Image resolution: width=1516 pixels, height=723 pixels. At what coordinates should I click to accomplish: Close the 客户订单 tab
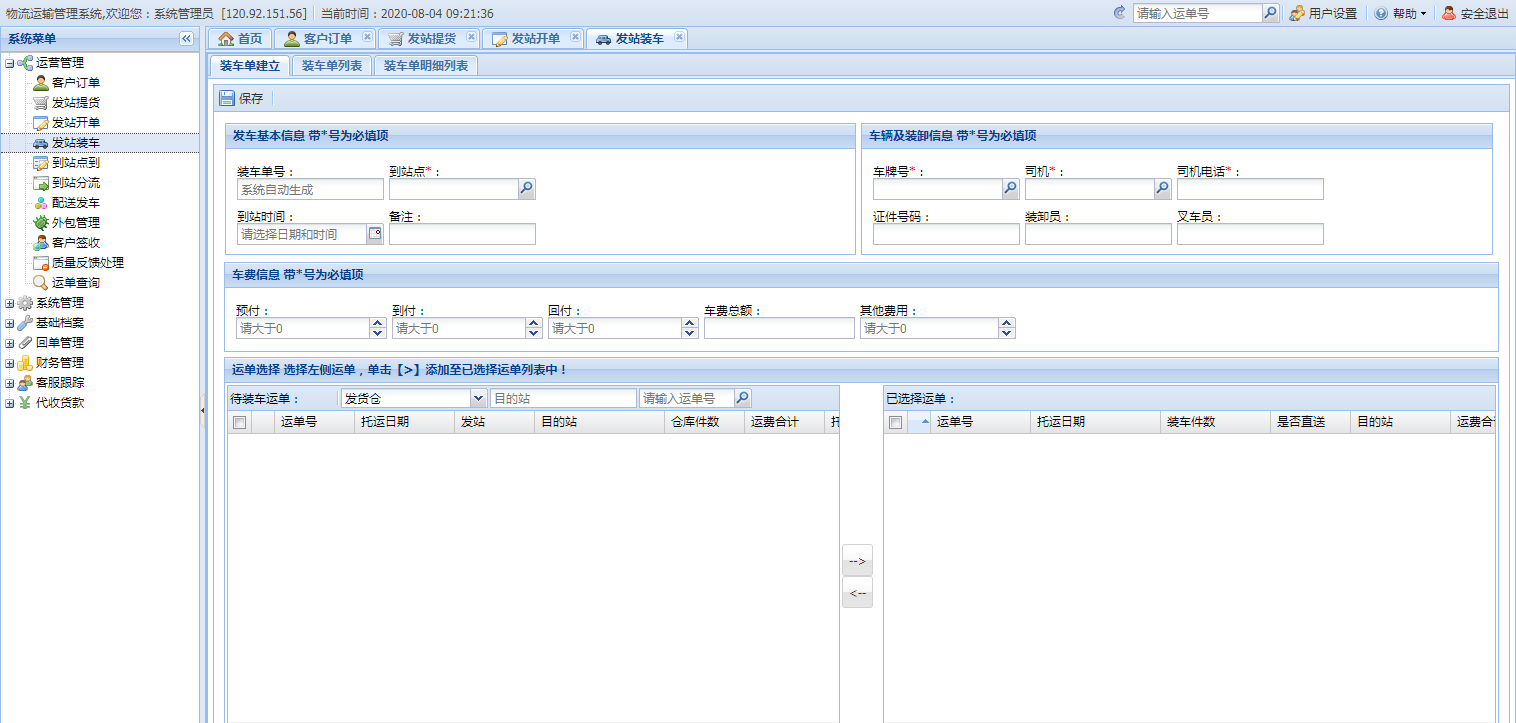tap(367, 37)
